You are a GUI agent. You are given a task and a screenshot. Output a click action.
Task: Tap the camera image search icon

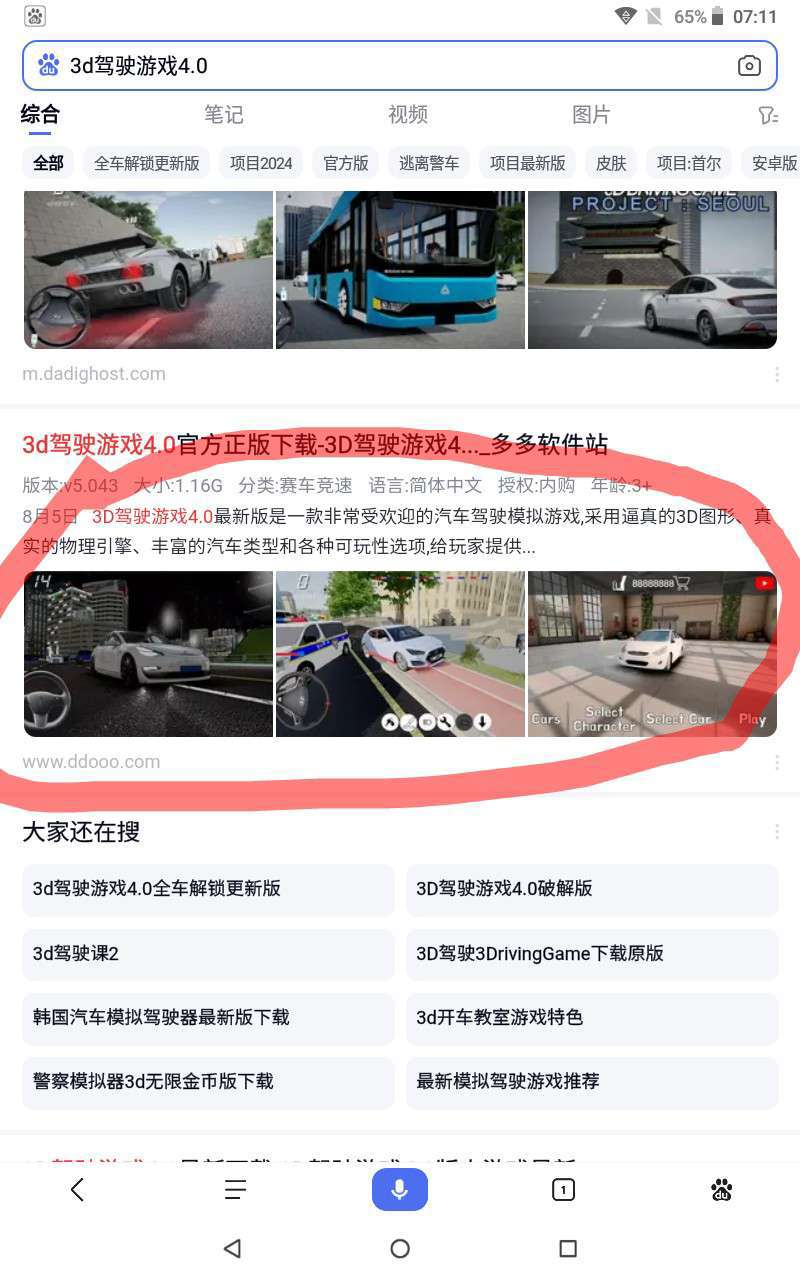point(749,66)
